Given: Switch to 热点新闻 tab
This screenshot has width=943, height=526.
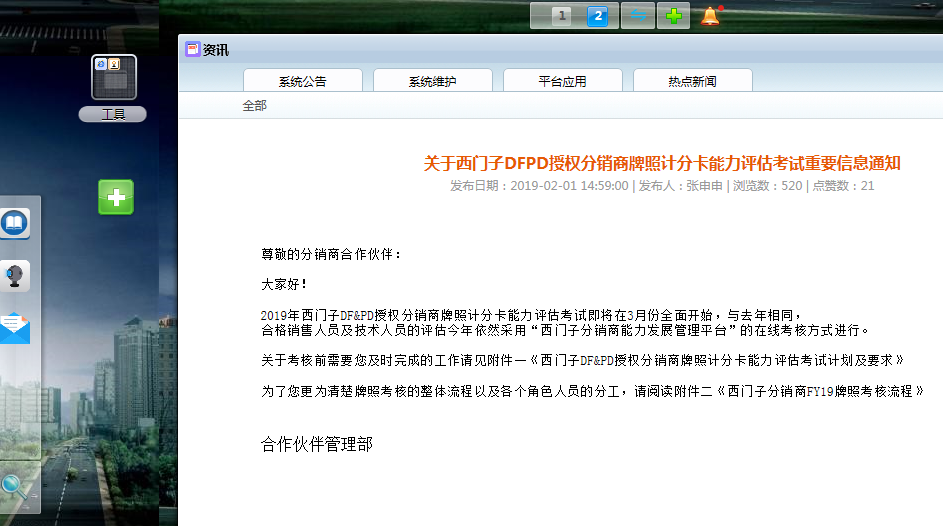Looking at the screenshot, I should [692, 81].
